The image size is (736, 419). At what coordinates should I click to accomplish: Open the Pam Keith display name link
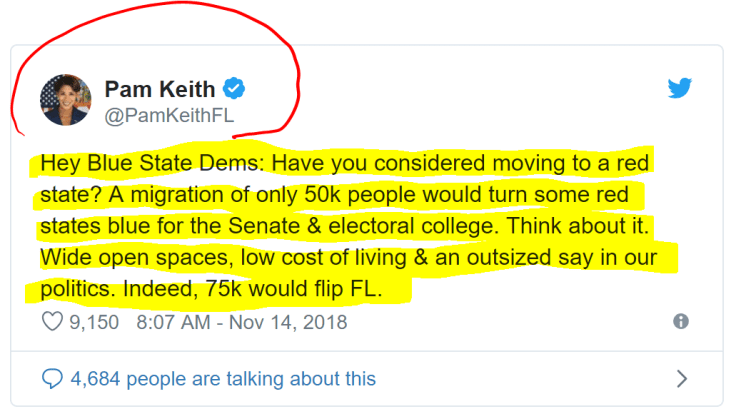[x=160, y=89]
